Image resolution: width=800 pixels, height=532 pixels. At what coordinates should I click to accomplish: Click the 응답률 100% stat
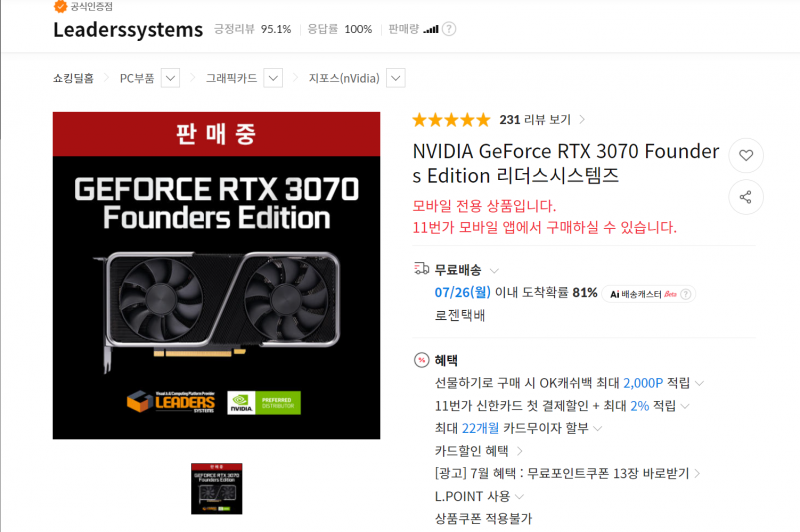[340, 29]
